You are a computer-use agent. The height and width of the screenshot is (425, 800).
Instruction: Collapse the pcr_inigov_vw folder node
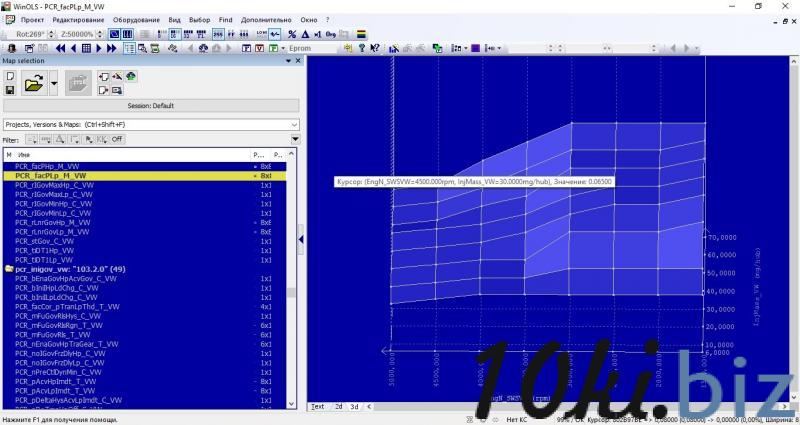point(9,269)
